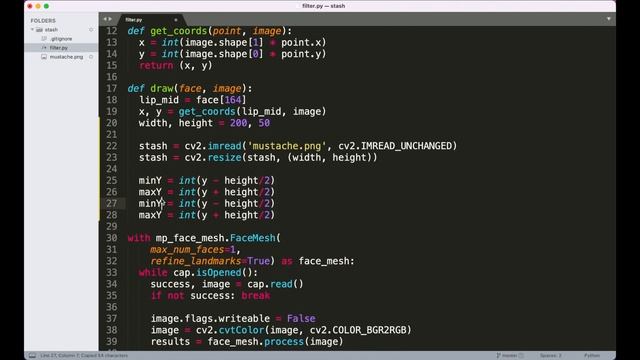Viewport: 640px width, 360px height.
Task: Click cv2.IMREAD_UNCHANGED on line 22
Action: click(x=395, y=146)
